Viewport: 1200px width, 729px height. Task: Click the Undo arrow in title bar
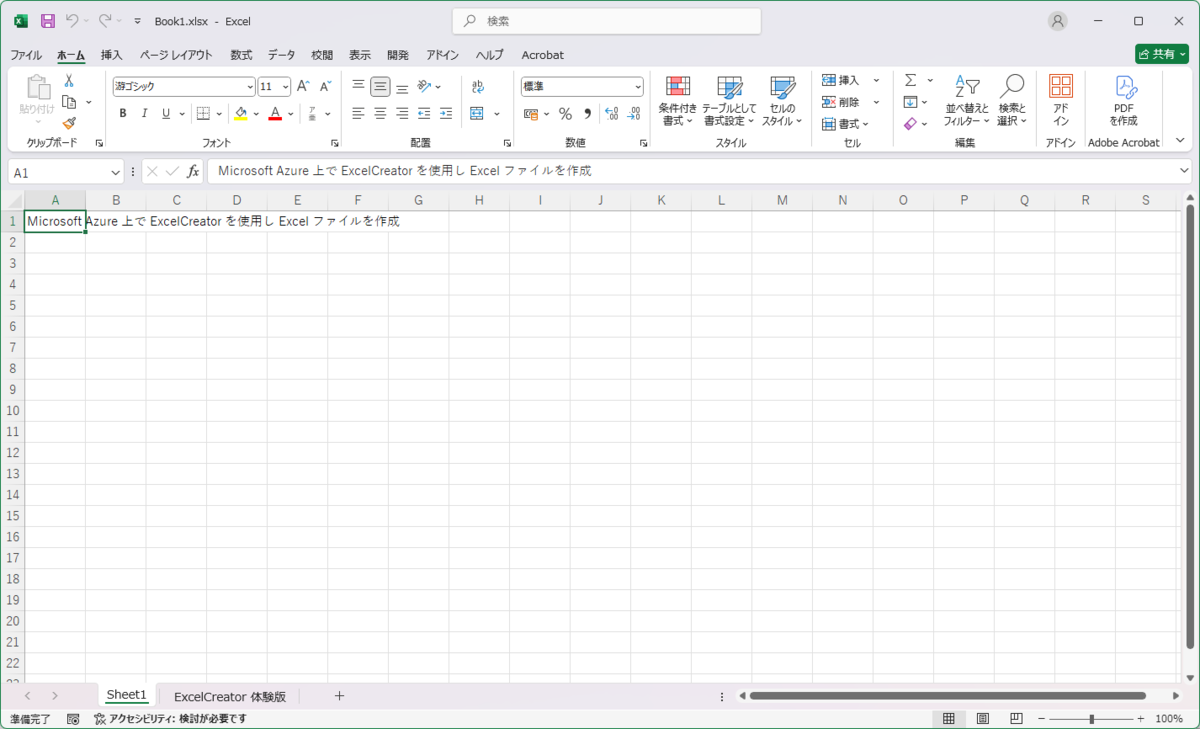coord(72,21)
